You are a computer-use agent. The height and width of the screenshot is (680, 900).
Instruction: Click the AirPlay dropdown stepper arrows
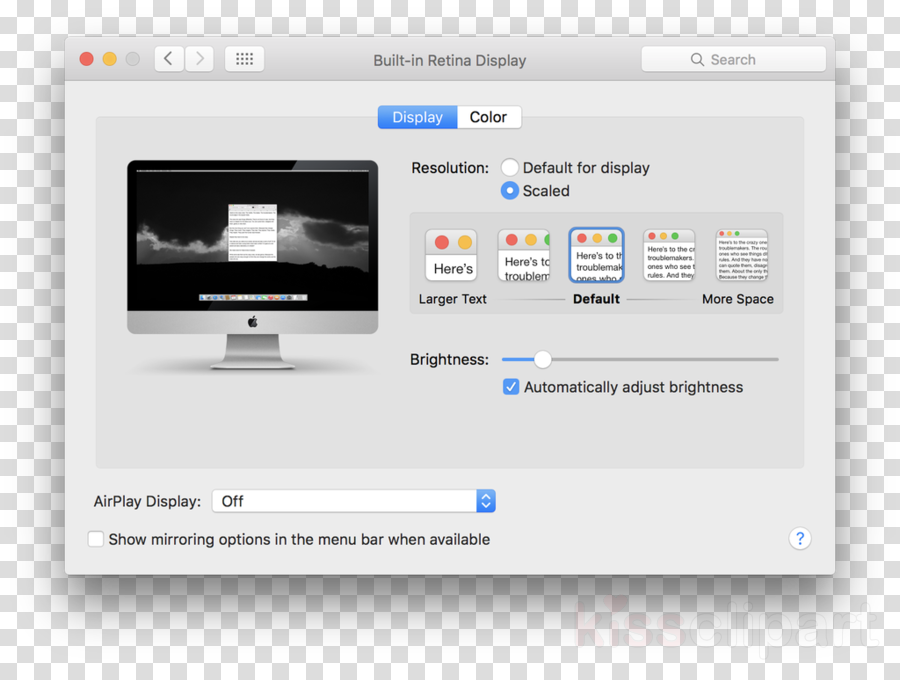coord(486,501)
